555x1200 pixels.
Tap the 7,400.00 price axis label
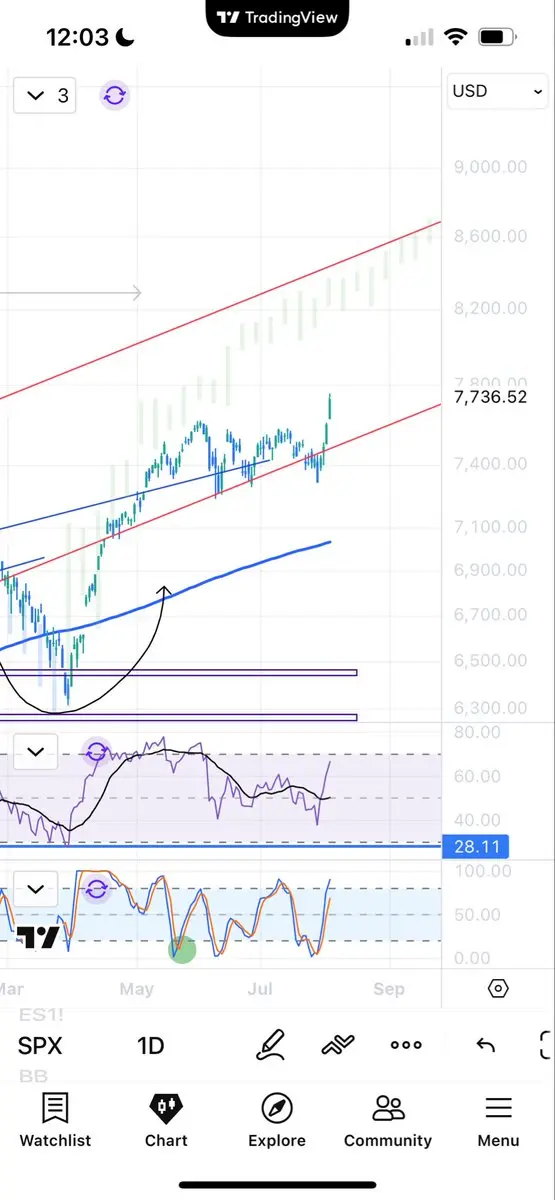(x=490, y=464)
